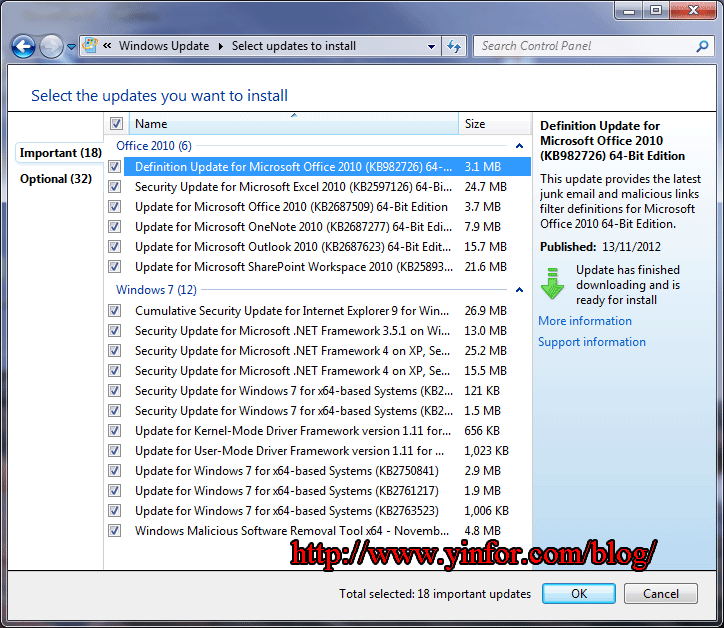Click Select updates to install breadcrumb
The image size is (724, 628).
click(x=294, y=46)
